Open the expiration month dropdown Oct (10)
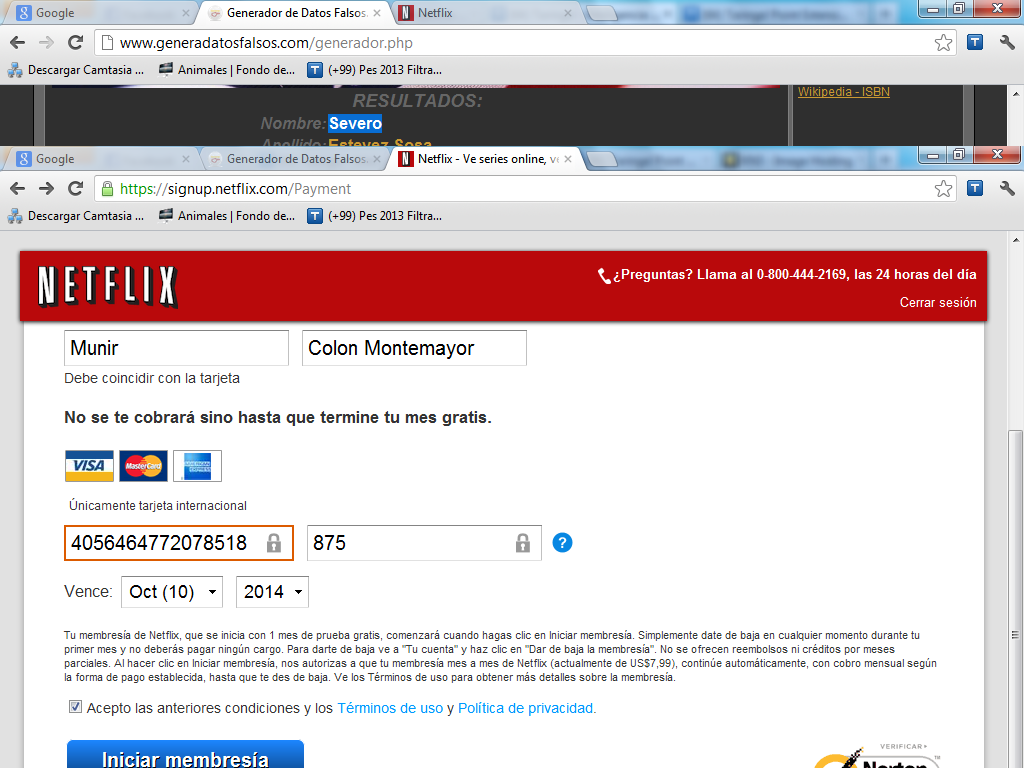This screenshot has width=1024, height=768. point(172,592)
